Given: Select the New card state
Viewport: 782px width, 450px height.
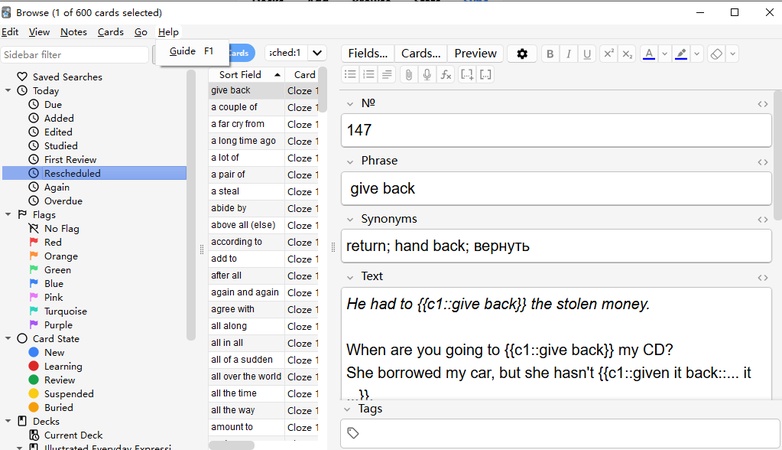Looking at the screenshot, I should (x=54, y=352).
